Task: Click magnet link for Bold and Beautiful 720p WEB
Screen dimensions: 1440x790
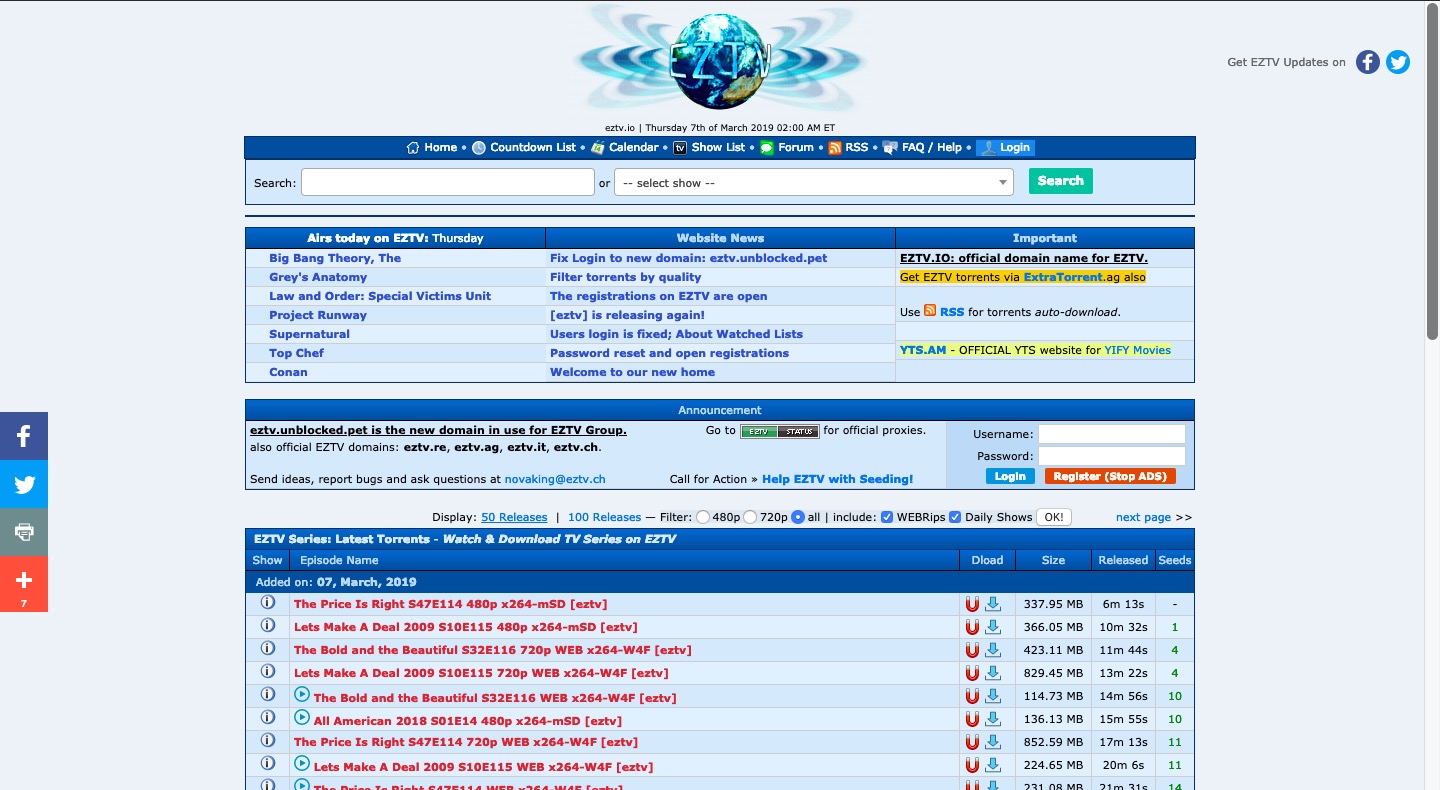Action: (x=972, y=650)
